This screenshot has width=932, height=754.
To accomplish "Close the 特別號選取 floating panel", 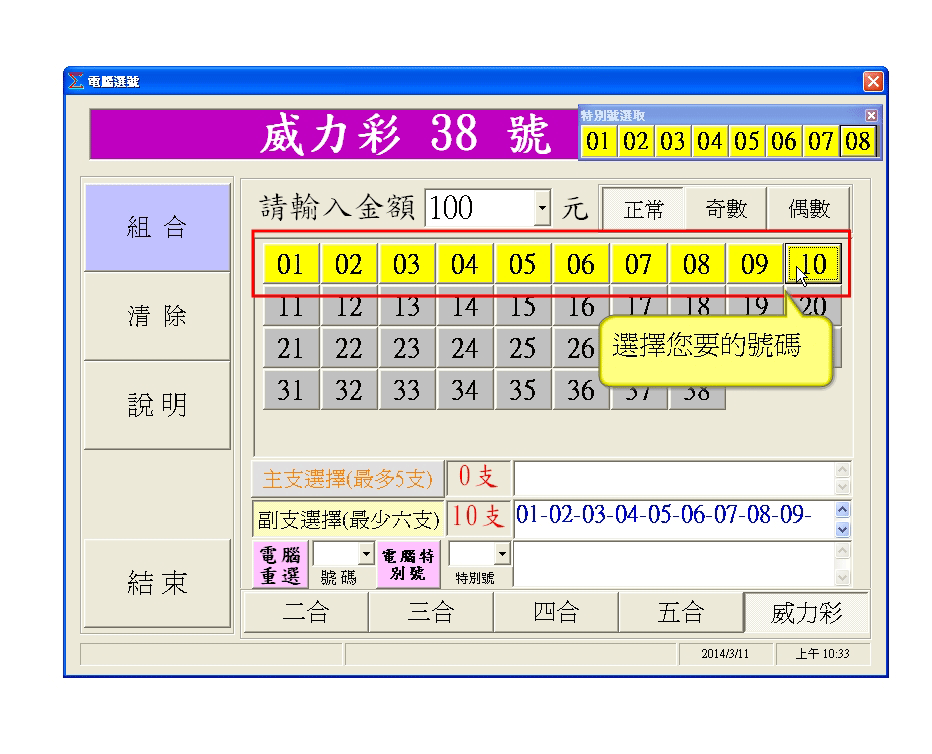I will coord(871,115).
